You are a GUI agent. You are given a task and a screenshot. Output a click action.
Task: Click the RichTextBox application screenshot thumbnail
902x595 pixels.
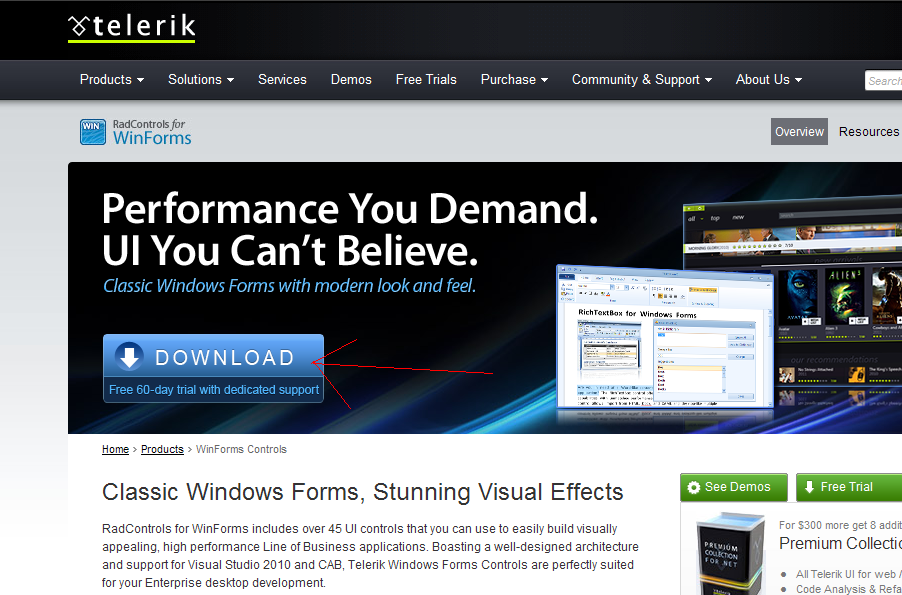[x=665, y=336]
